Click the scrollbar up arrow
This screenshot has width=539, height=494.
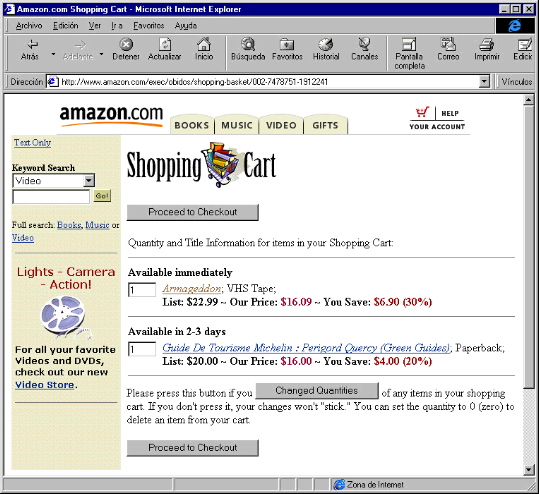(x=528, y=100)
